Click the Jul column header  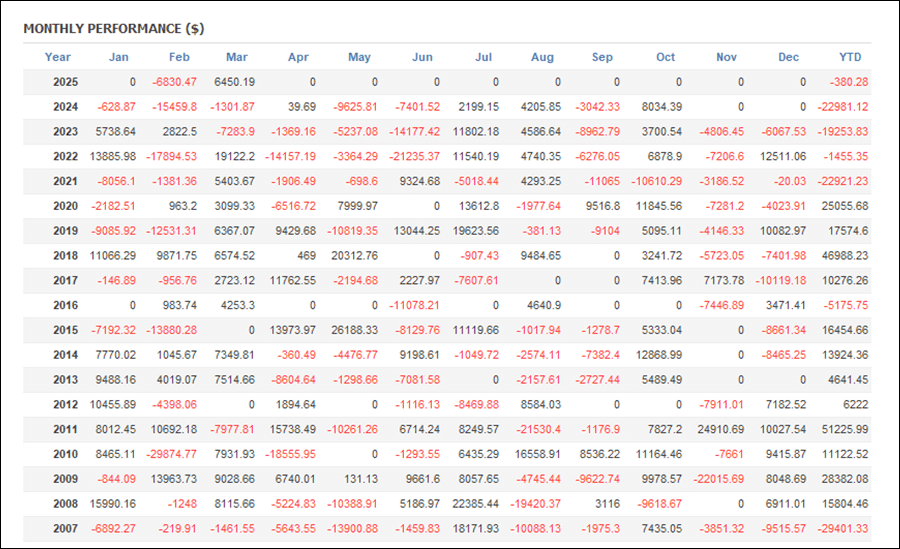click(483, 57)
